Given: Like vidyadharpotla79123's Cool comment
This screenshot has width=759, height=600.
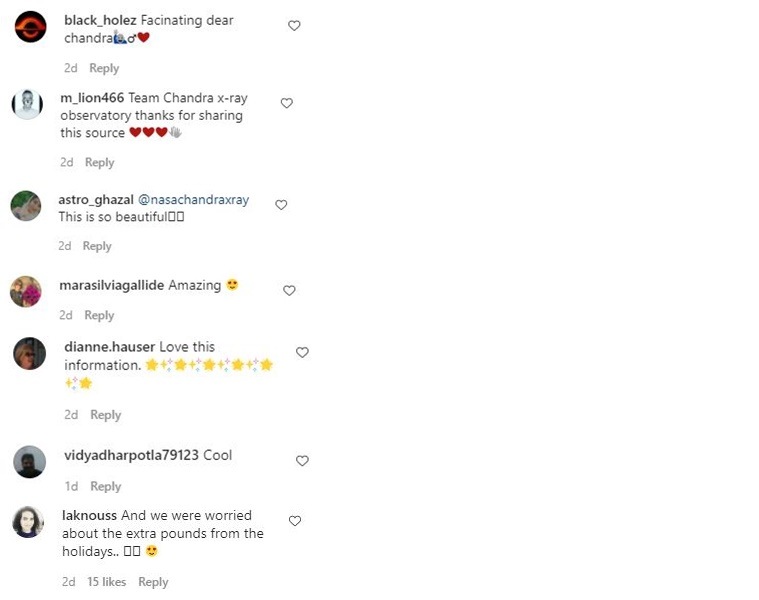Looking at the screenshot, I should (x=302, y=461).
